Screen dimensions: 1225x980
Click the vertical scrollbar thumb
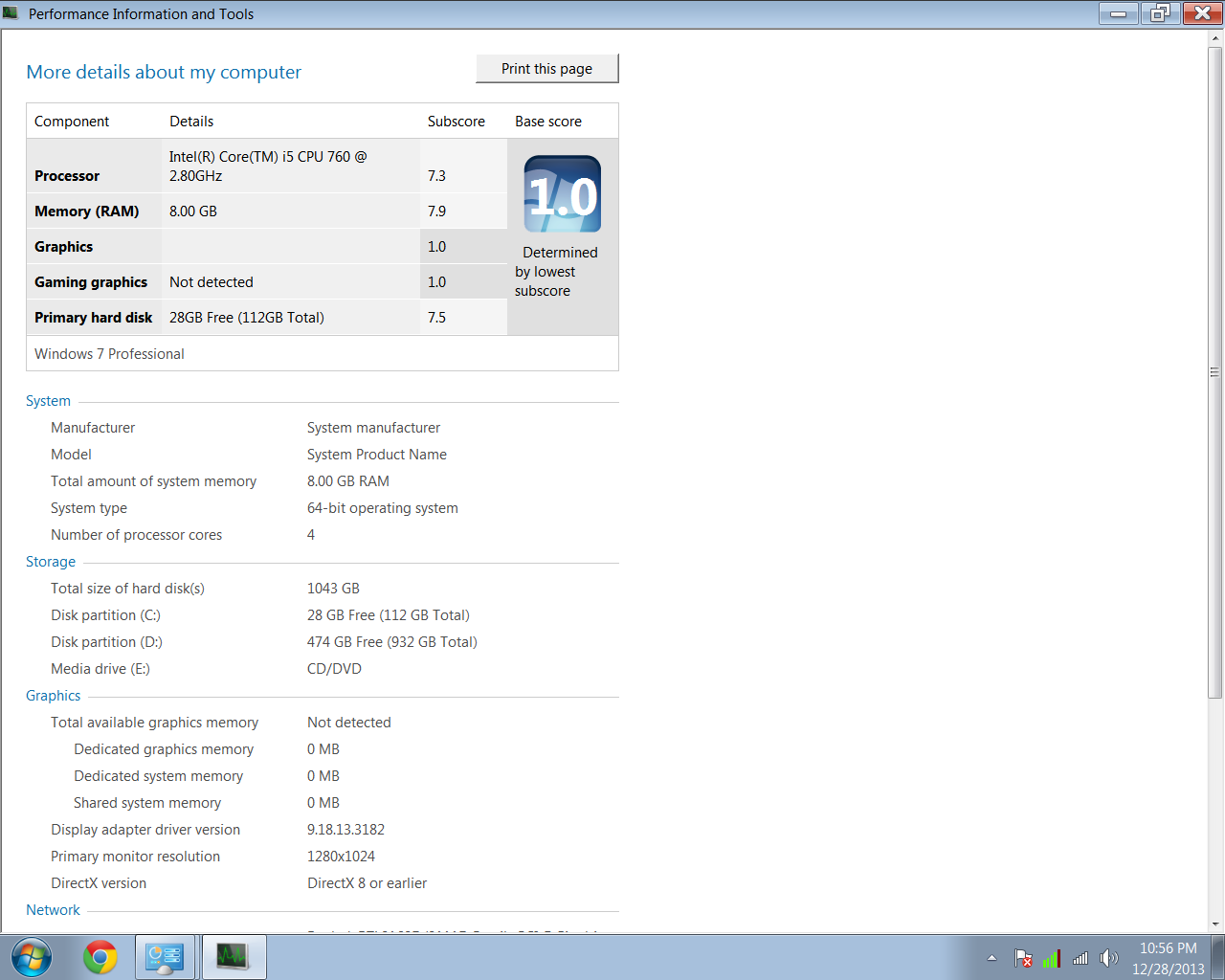[1215, 371]
